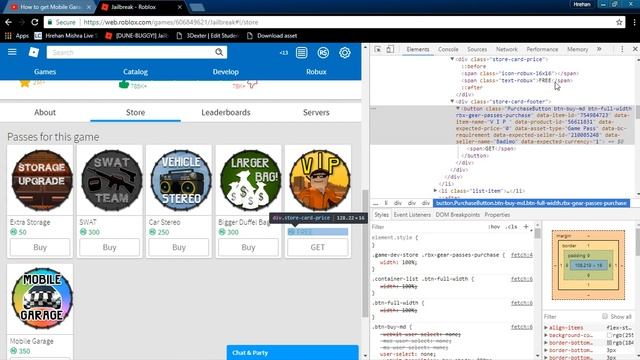
Task: Switch to DevTools Console tab
Action: [x=448, y=49]
